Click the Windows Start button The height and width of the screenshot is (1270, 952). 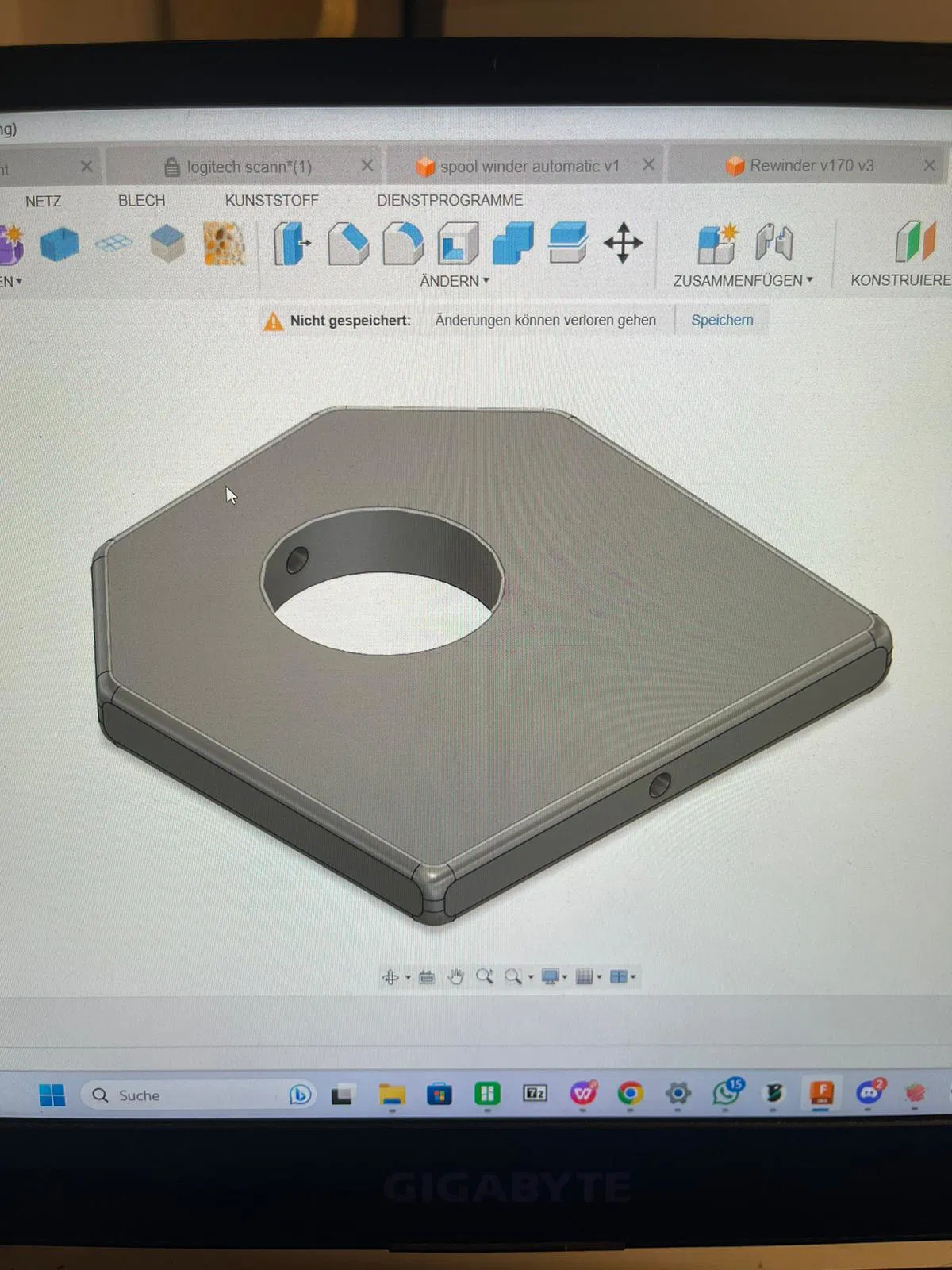click(52, 1095)
